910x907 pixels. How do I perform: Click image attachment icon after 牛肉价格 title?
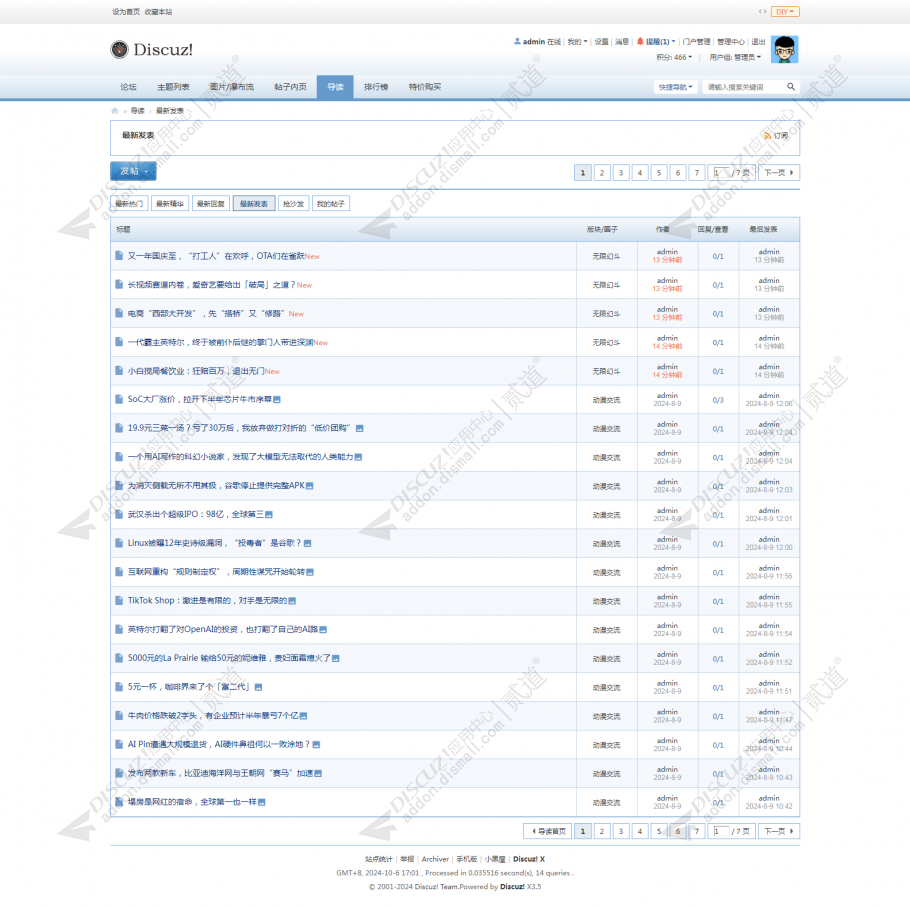[x=304, y=716]
